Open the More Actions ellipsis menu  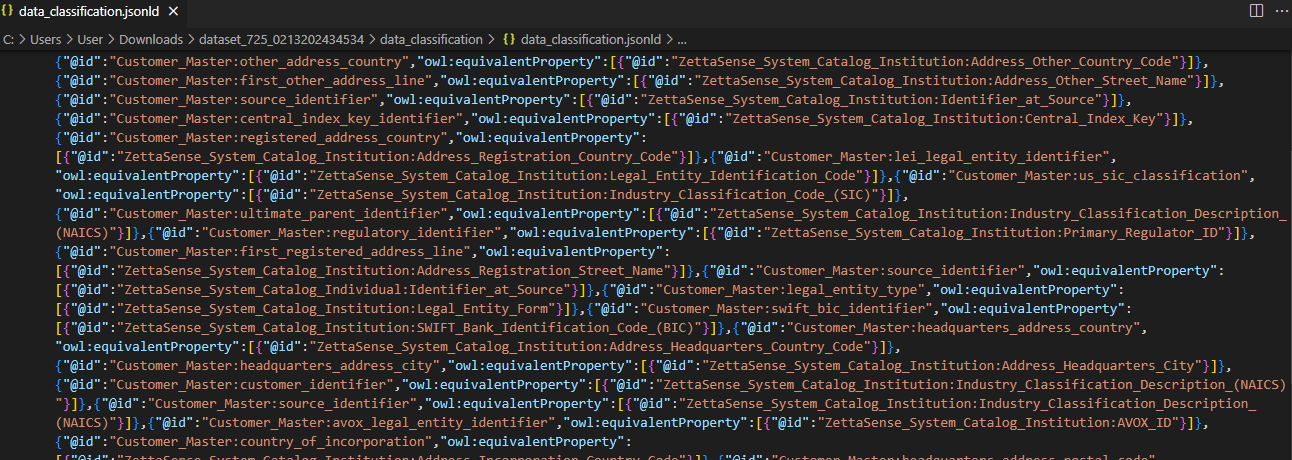tap(1278, 11)
